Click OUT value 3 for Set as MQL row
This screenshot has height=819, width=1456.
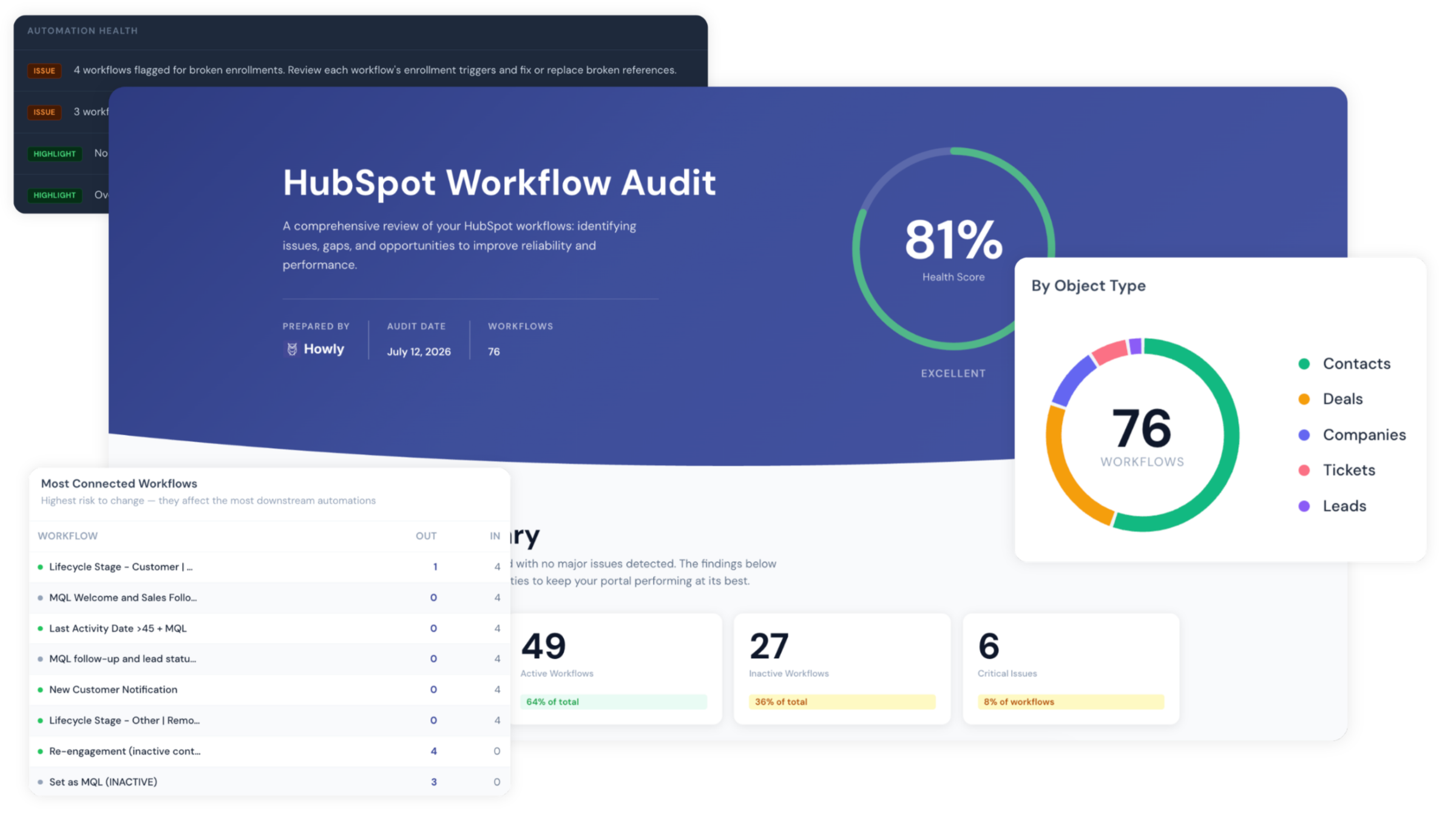point(433,782)
